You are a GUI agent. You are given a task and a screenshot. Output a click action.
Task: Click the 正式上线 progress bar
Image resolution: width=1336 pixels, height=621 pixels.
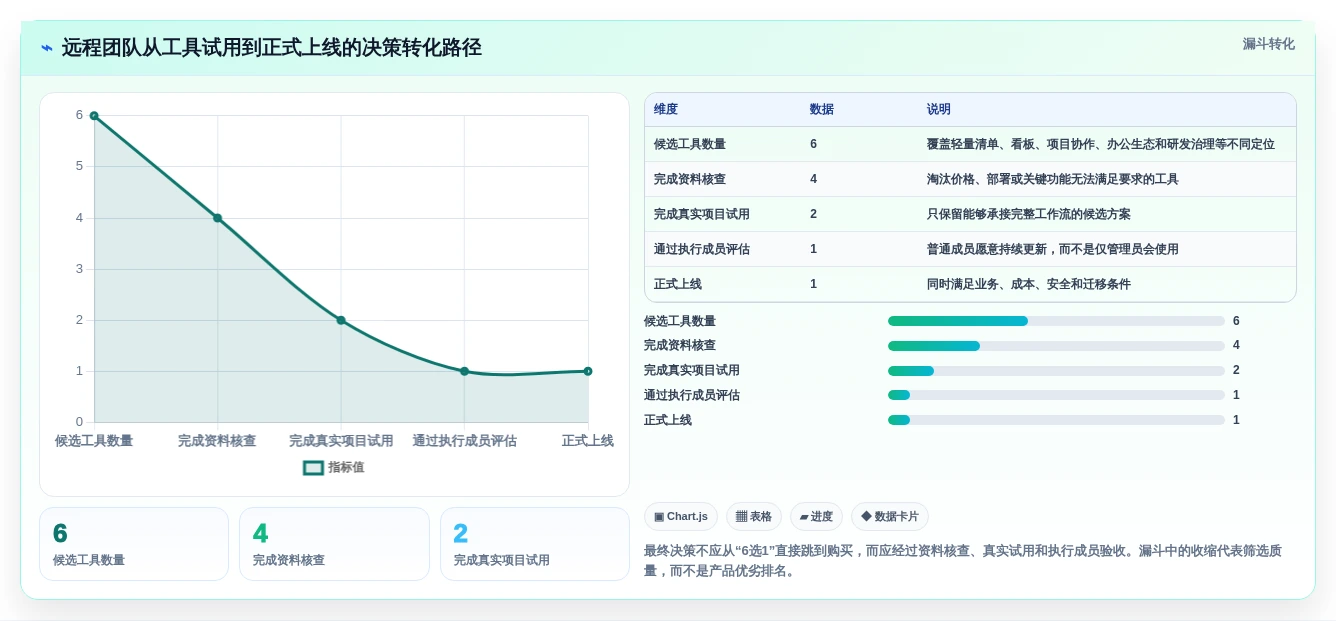click(x=1056, y=420)
